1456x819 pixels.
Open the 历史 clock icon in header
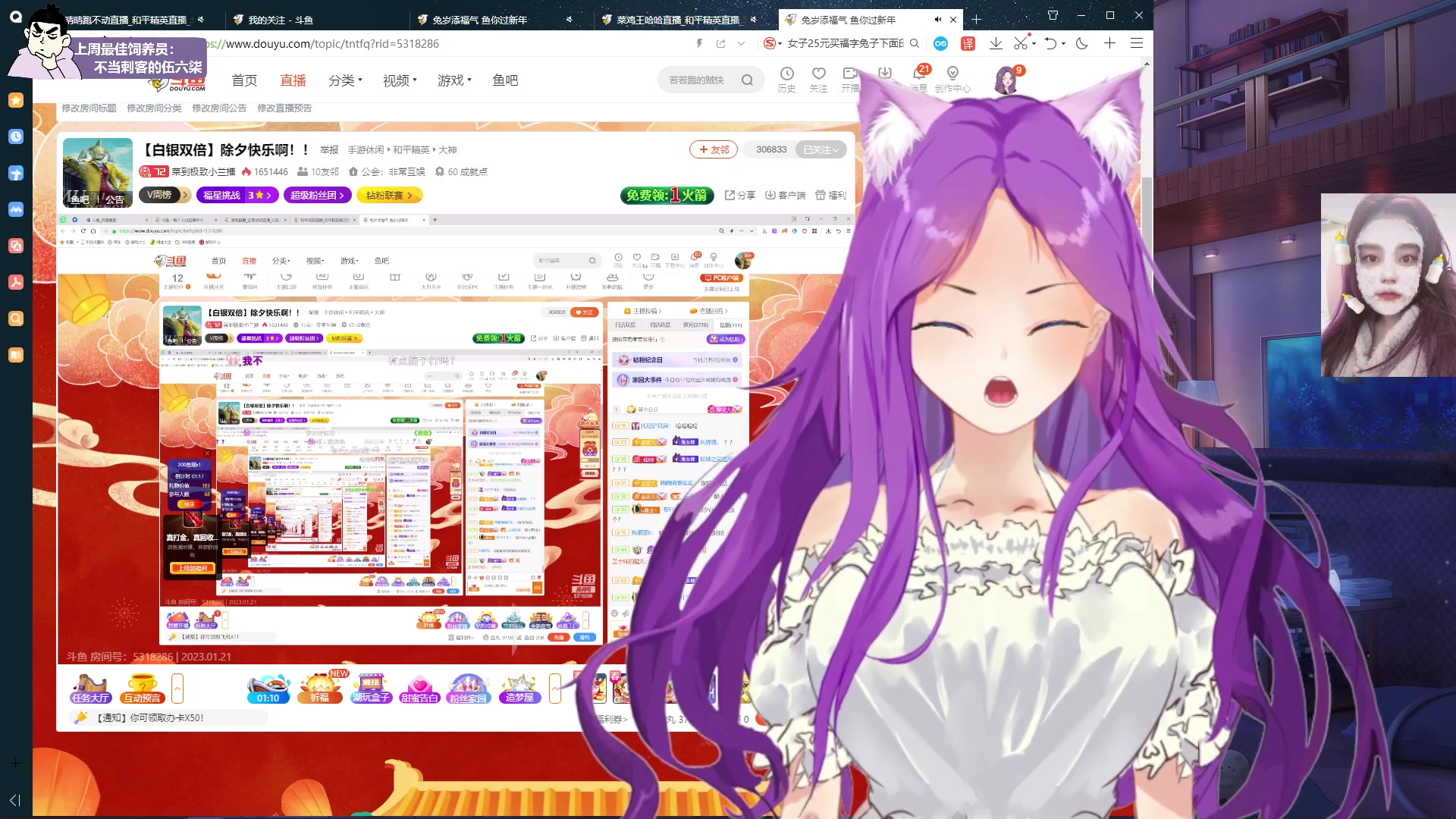(x=786, y=79)
